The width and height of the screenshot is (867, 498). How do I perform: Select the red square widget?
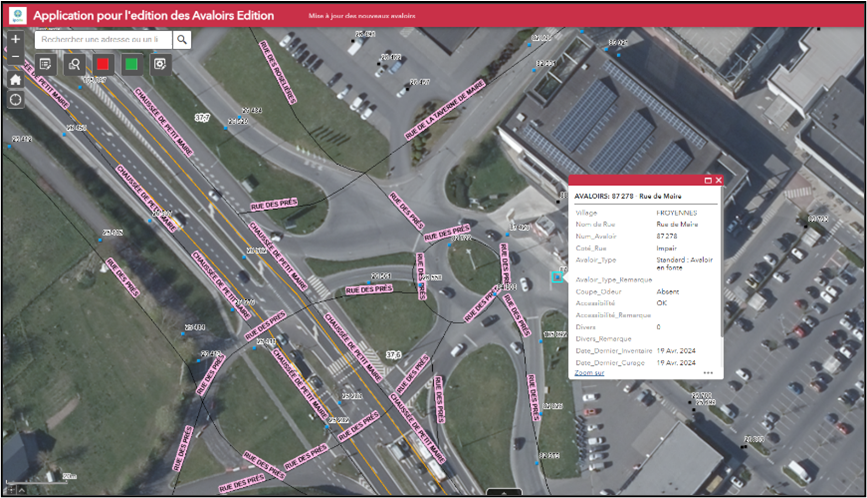pyautogui.click(x=102, y=64)
